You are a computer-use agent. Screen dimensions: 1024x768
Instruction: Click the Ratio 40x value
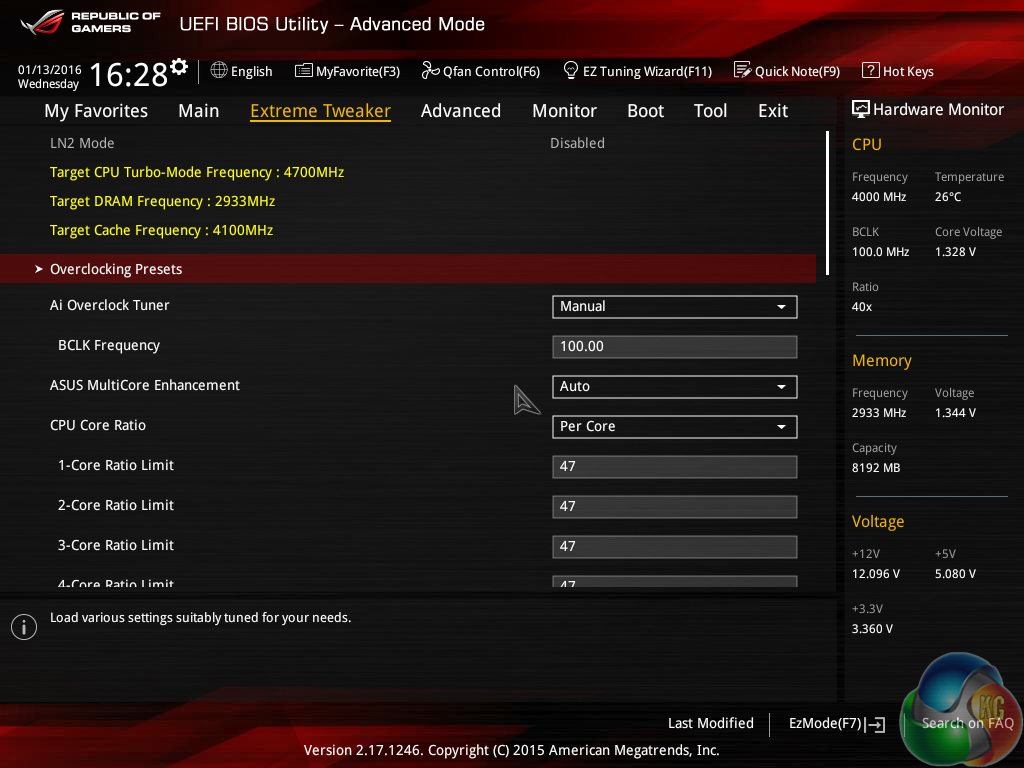coord(862,306)
